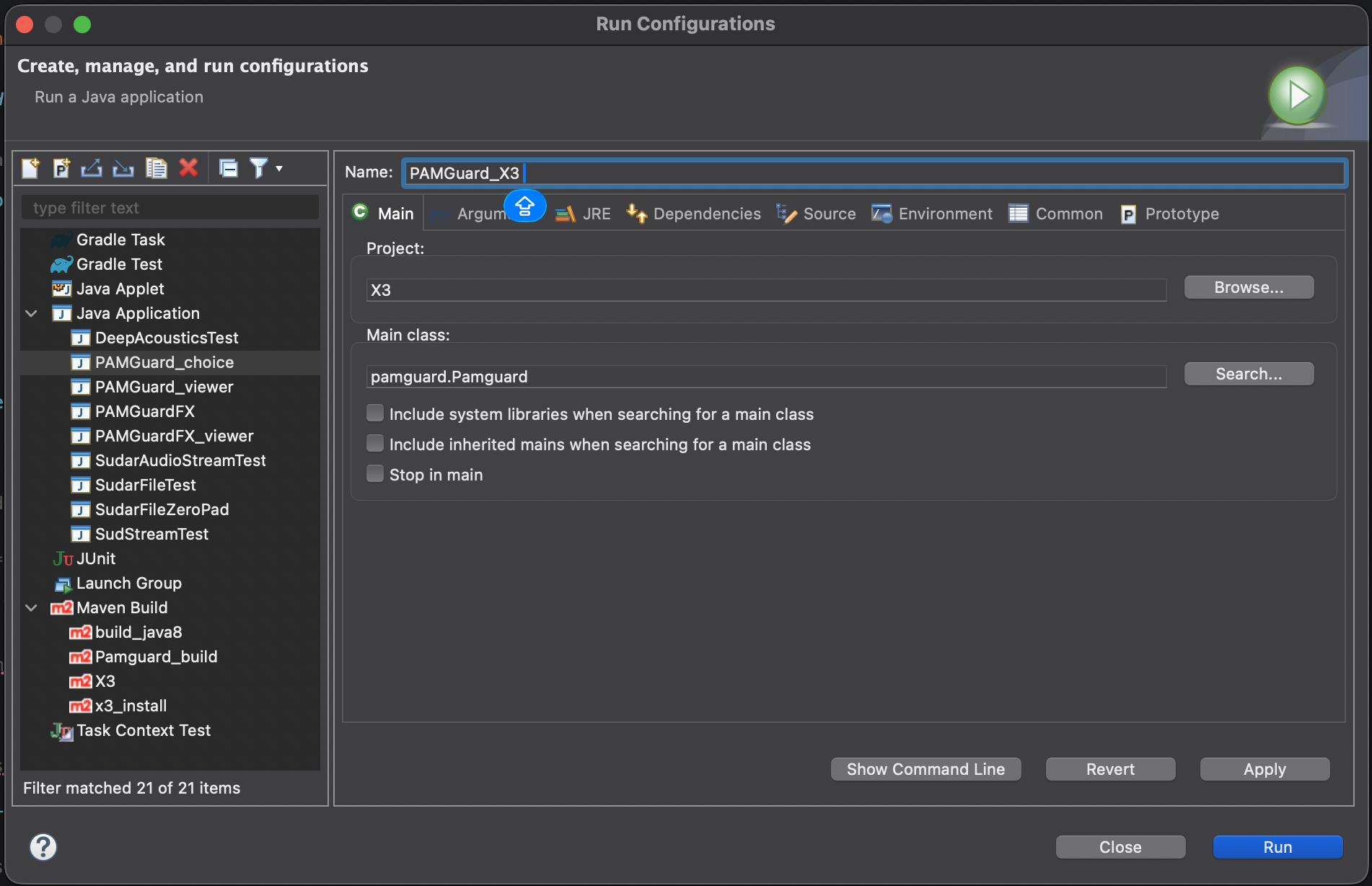Open the Environment tab
The image size is (1372, 886).
point(932,214)
